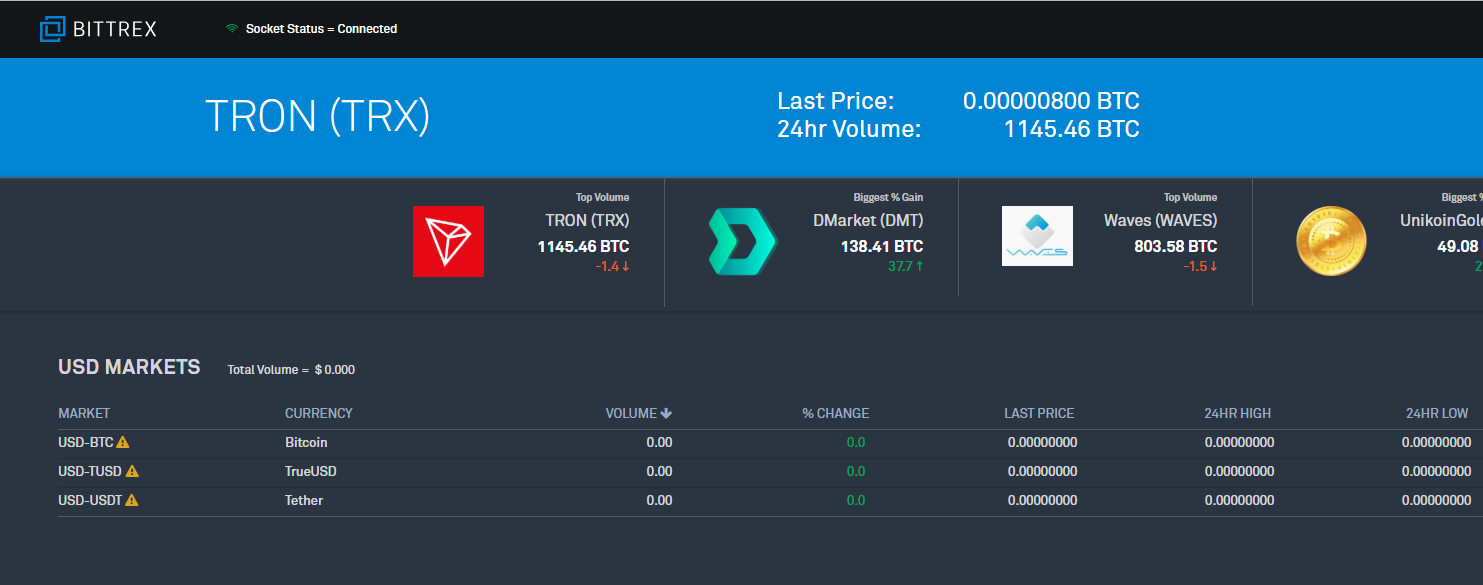This screenshot has width=1483, height=585.
Task: Click the Bitcoin currency cell
Action: coord(306,442)
